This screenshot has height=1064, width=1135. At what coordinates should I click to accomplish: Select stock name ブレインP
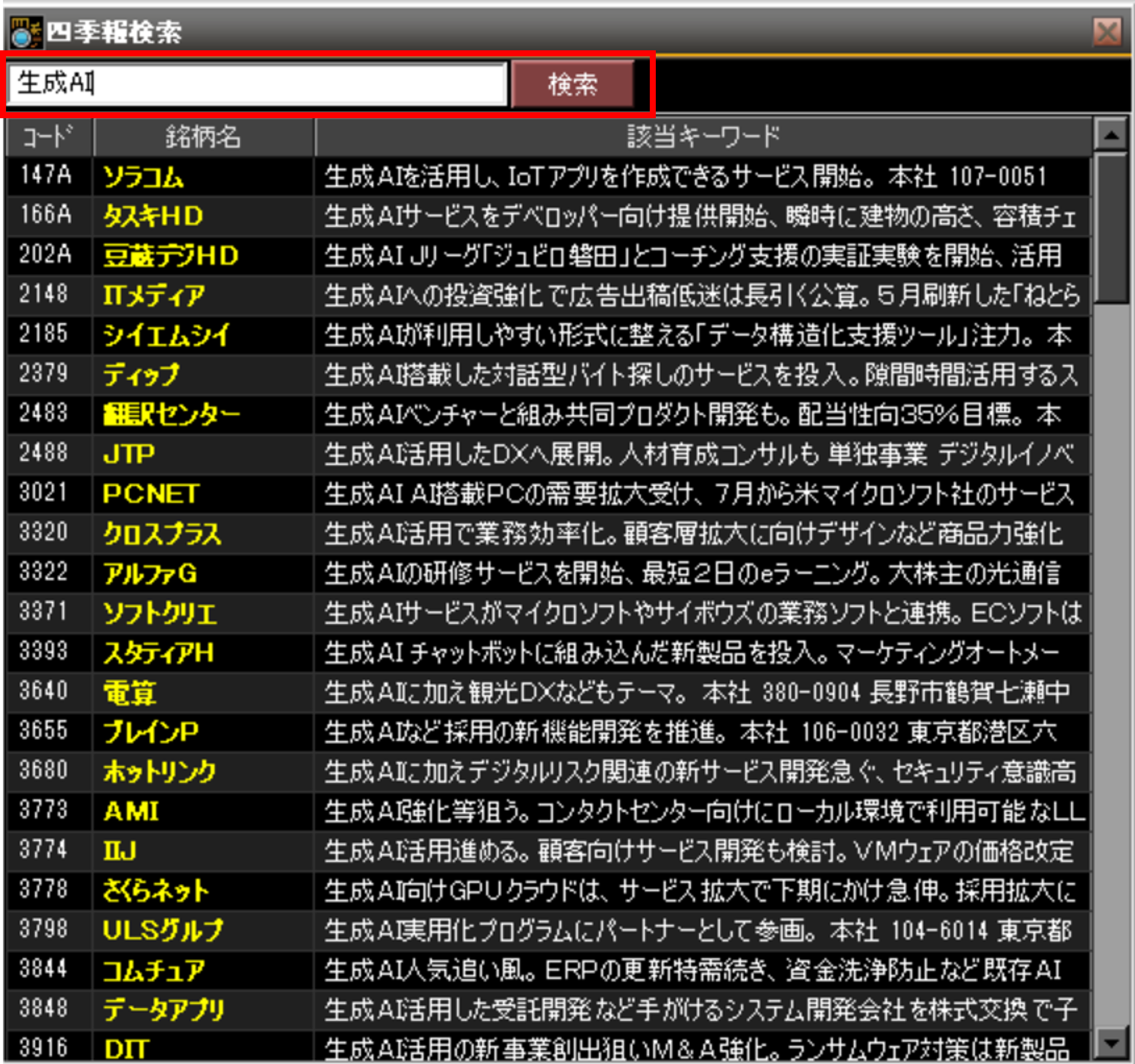point(151,732)
